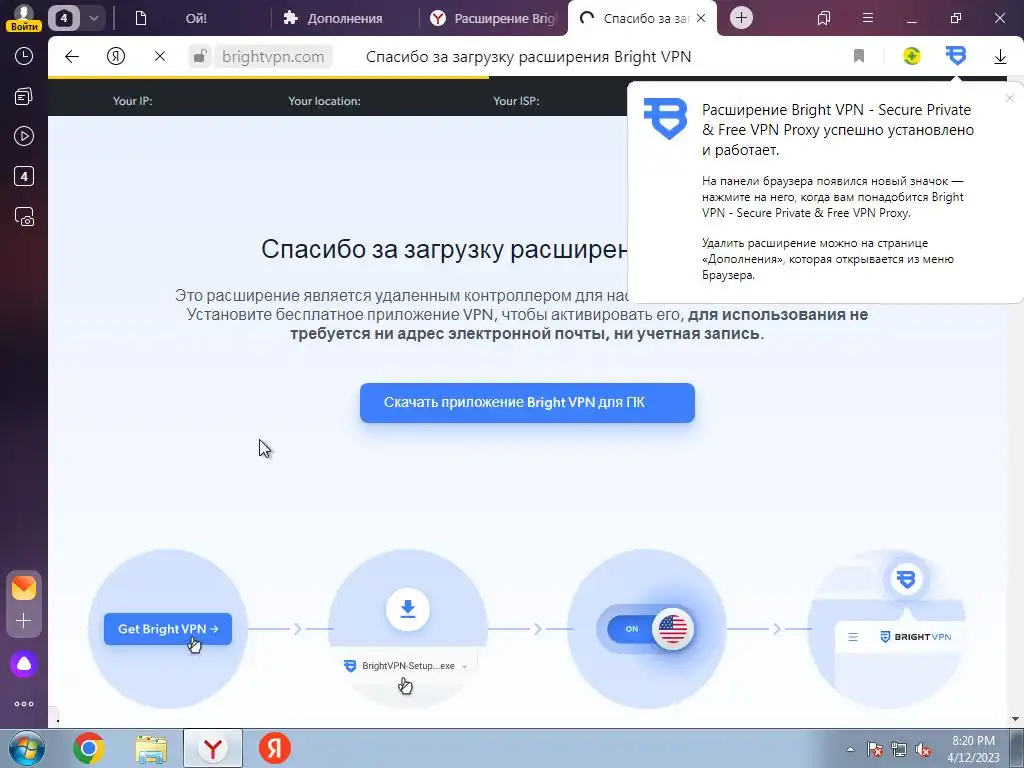Click Скачать приложение Bright VPN для ПК button
The height and width of the screenshot is (768, 1024).
pos(527,402)
